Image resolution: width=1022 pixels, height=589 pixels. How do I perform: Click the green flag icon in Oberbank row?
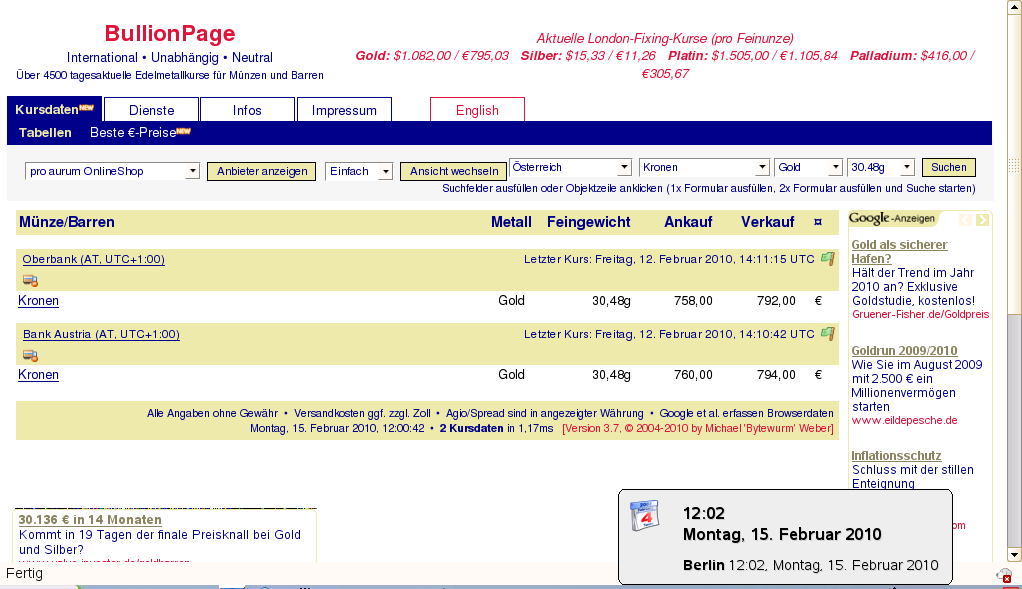point(827,259)
